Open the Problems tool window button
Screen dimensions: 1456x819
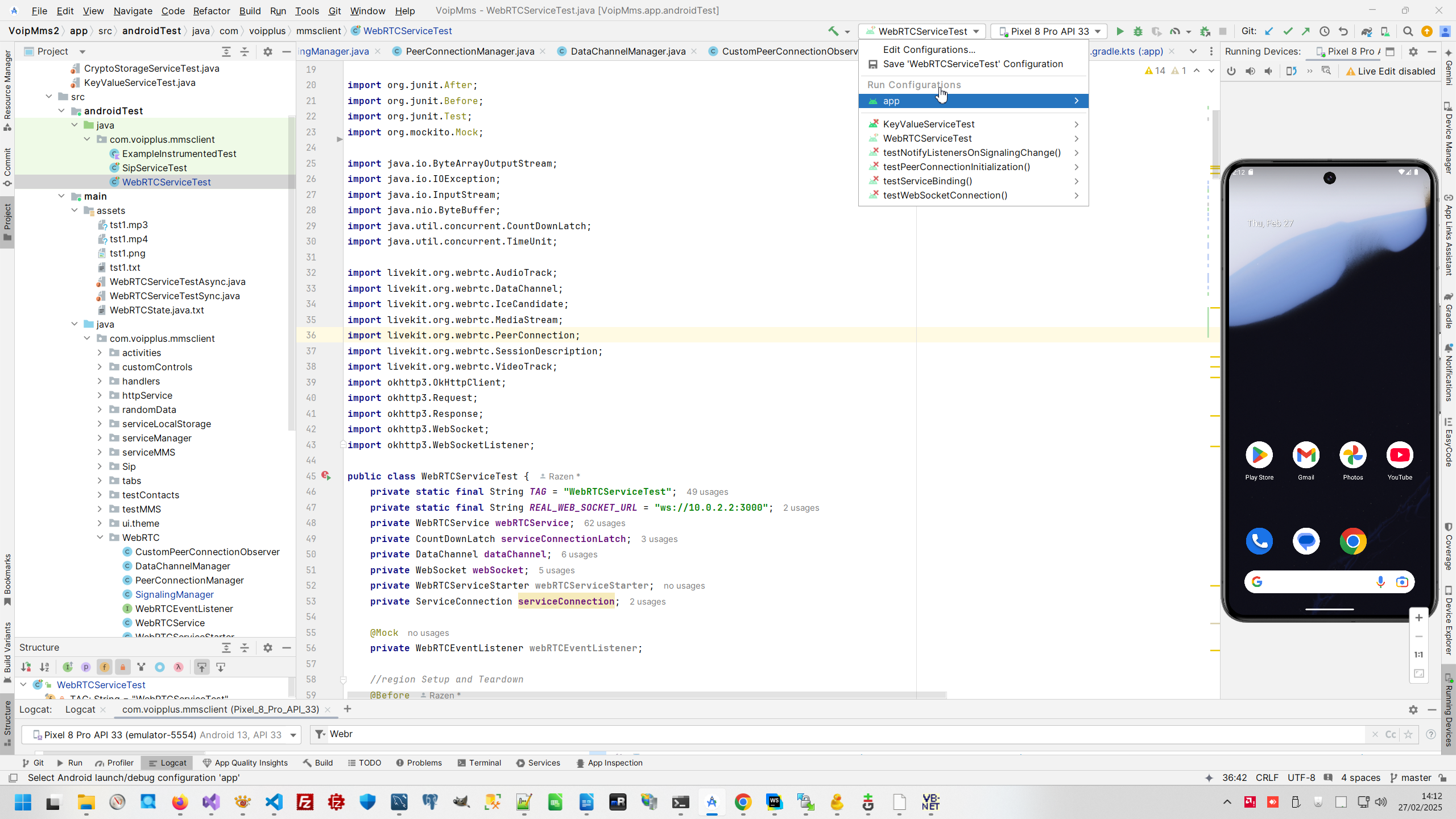(419, 763)
